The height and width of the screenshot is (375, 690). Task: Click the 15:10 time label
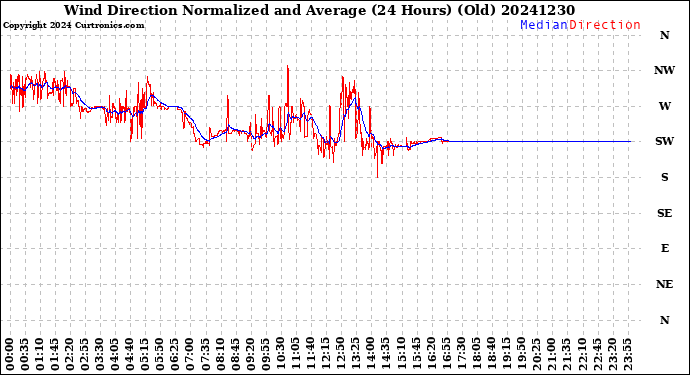pyautogui.click(x=401, y=354)
